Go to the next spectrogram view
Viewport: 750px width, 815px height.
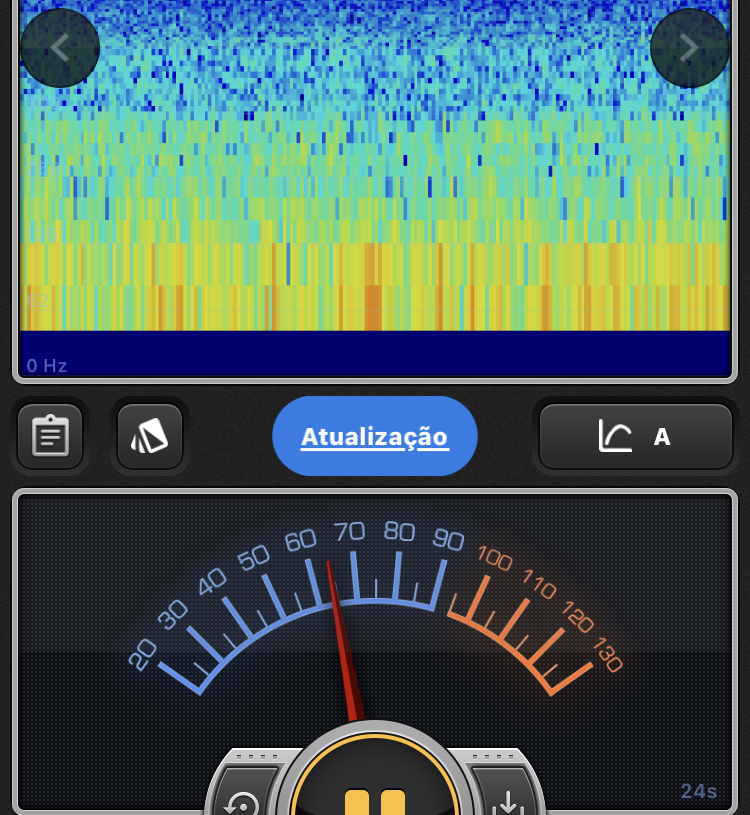tap(690, 48)
